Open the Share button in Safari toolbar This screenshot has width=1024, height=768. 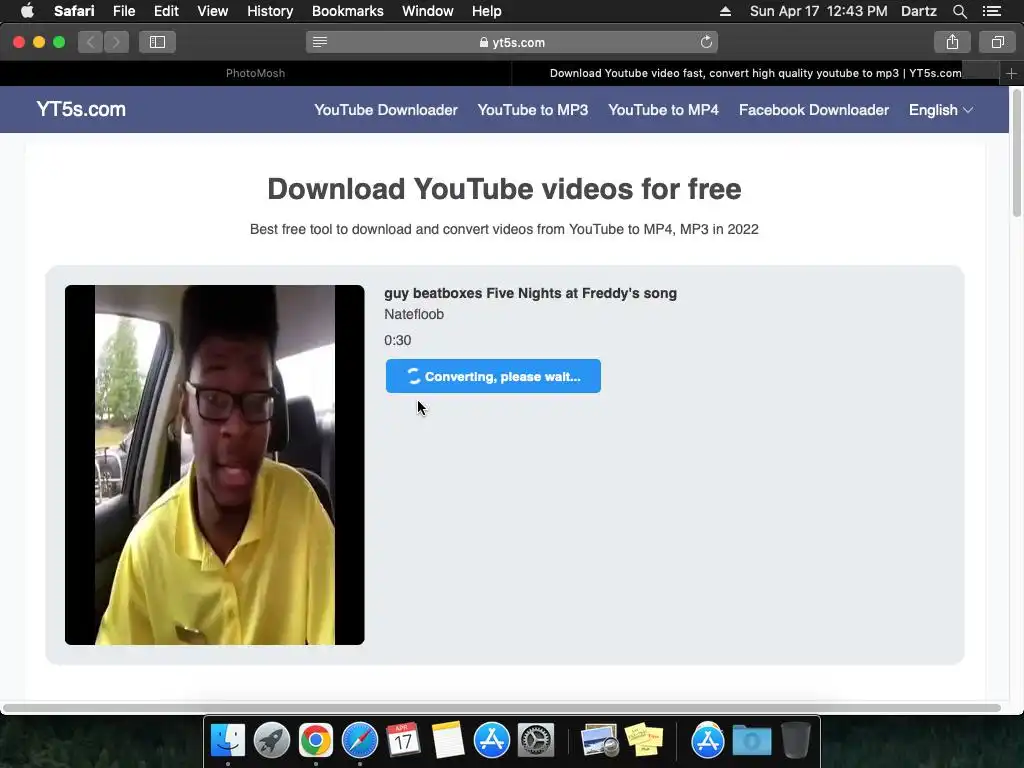tap(952, 42)
